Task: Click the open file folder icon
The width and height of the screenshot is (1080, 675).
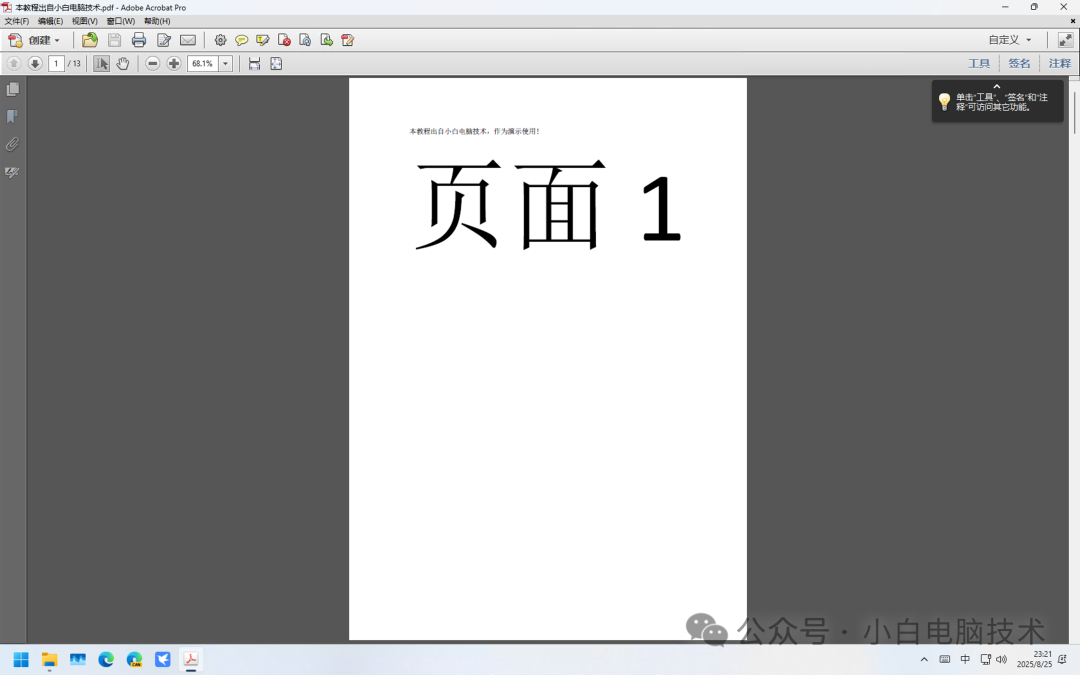Action: point(90,40)
